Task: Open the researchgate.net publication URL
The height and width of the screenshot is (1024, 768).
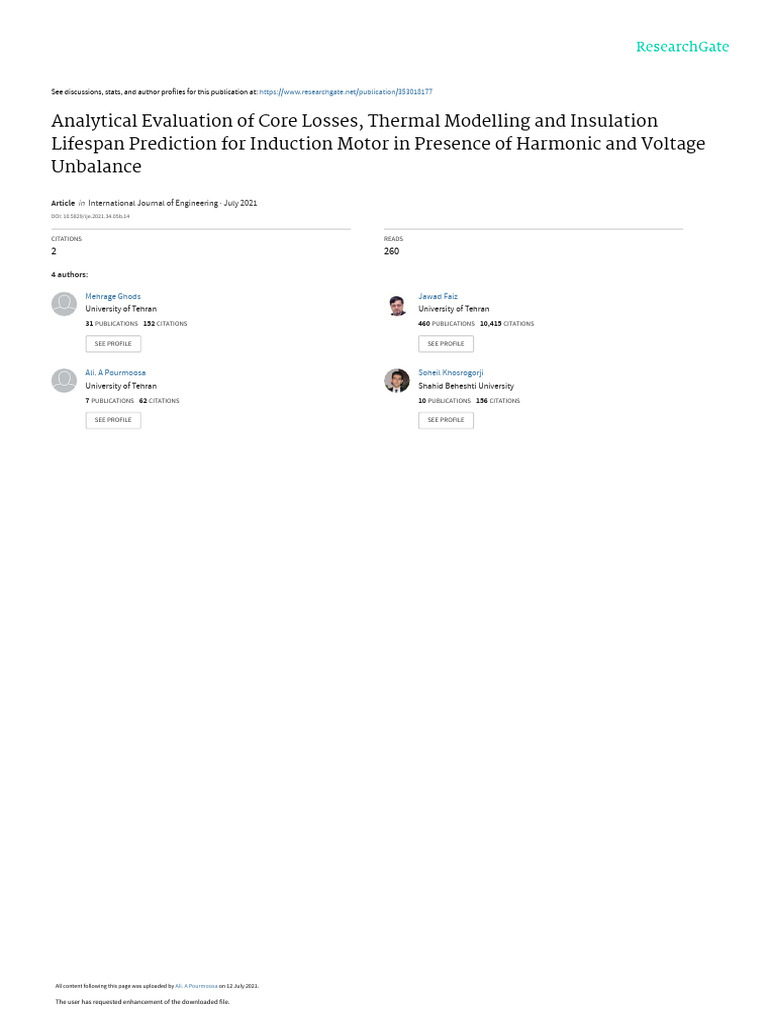Action: pos(346,92)
